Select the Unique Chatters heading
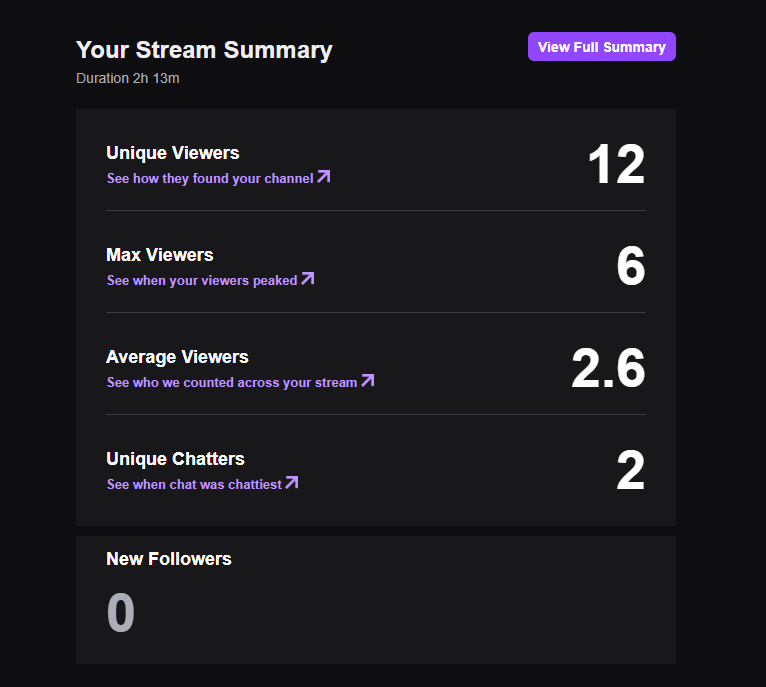 (x=175, y=458)
